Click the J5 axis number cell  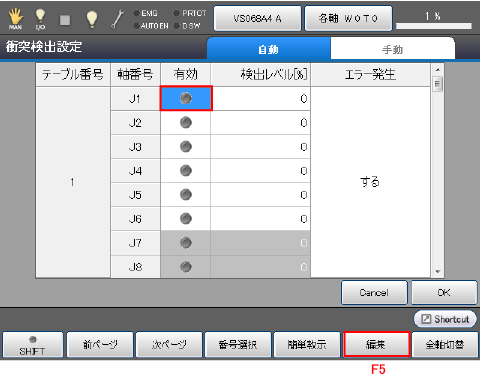point(135,195)
